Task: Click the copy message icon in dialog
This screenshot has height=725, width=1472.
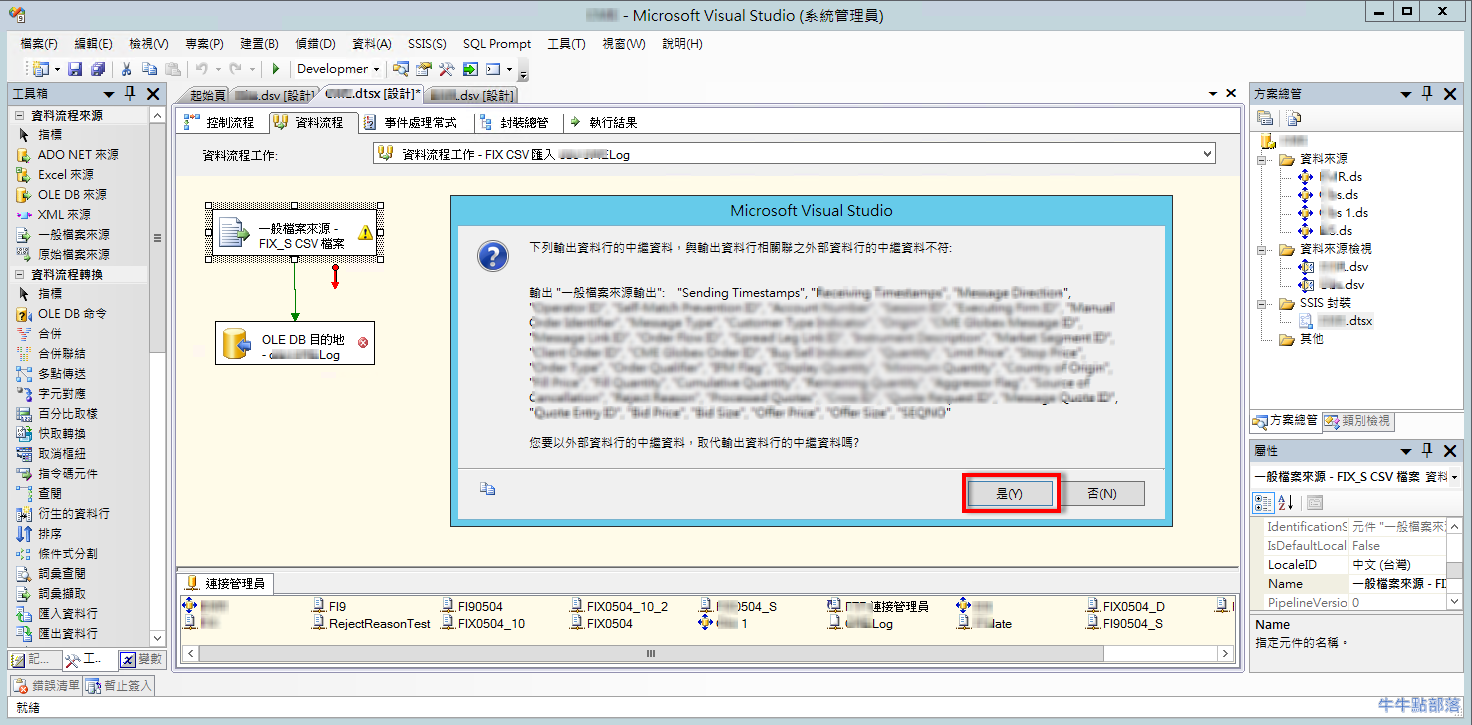Action: coord(488,489)
